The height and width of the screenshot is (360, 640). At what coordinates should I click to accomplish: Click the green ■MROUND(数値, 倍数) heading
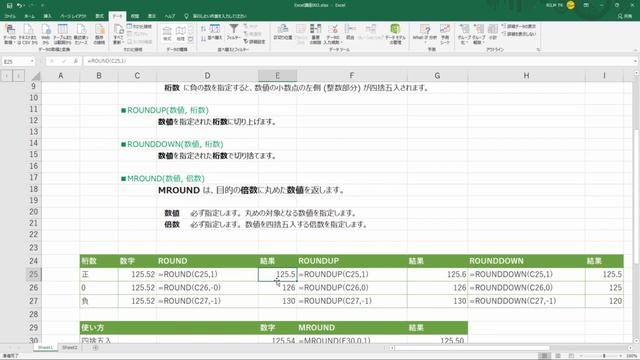click(x=163, y=178)
